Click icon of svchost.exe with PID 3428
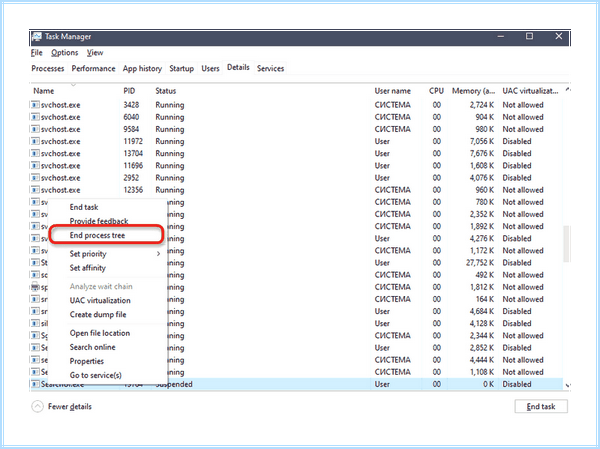The height and width of the screenshot is (449, 600). [x=35, y=104]
